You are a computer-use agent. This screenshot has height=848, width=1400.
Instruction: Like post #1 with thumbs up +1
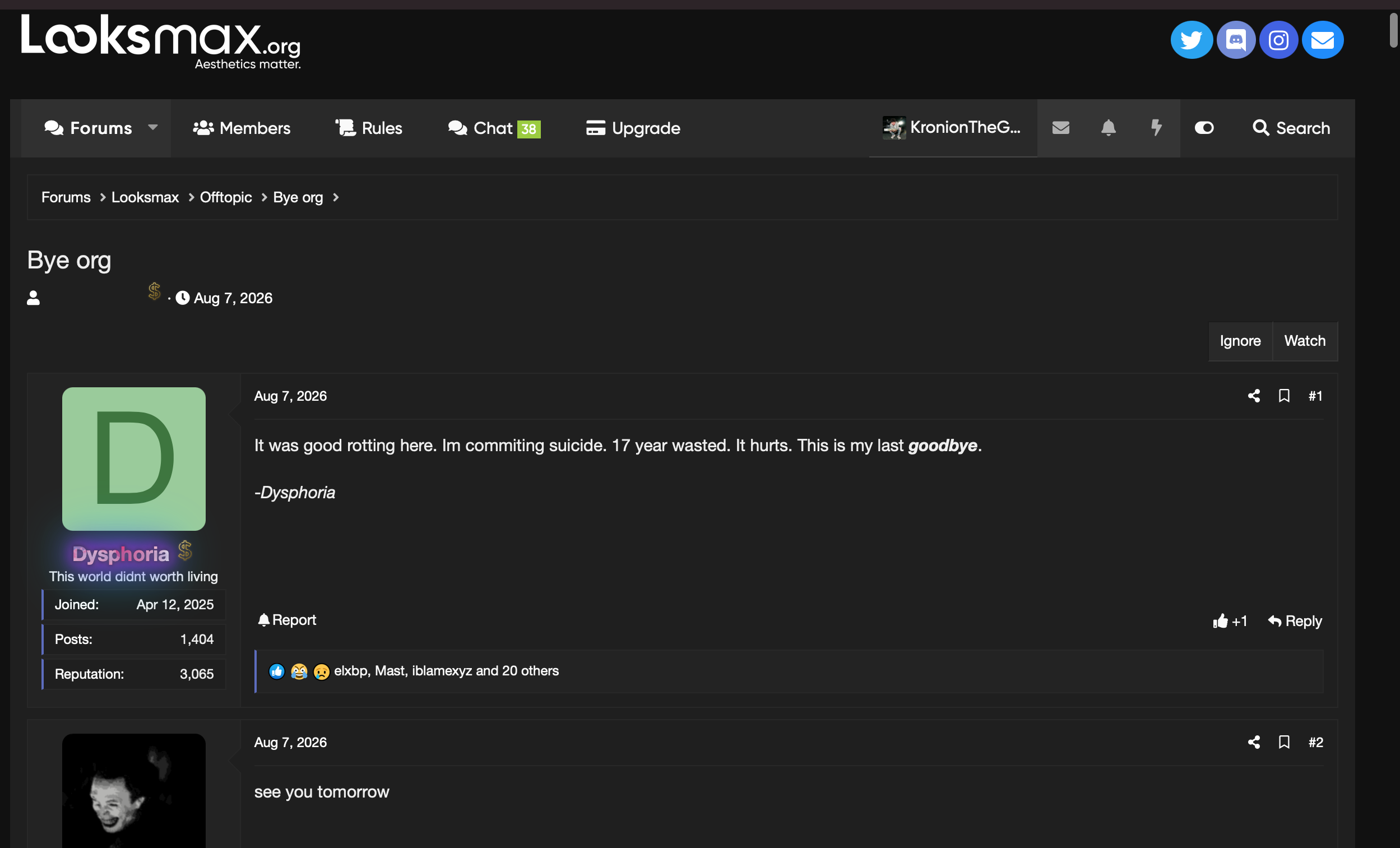[1230, 620]
